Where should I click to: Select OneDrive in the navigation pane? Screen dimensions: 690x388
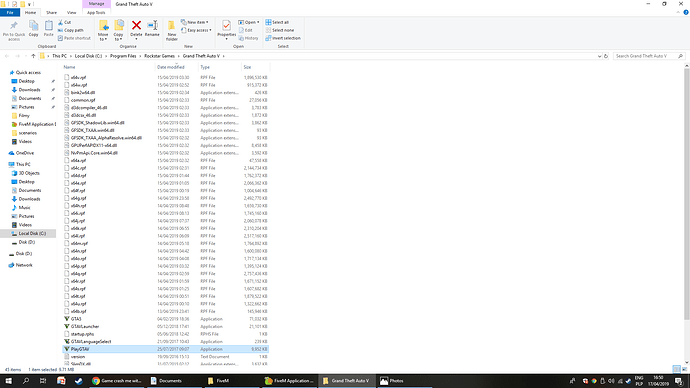(25, 153)
